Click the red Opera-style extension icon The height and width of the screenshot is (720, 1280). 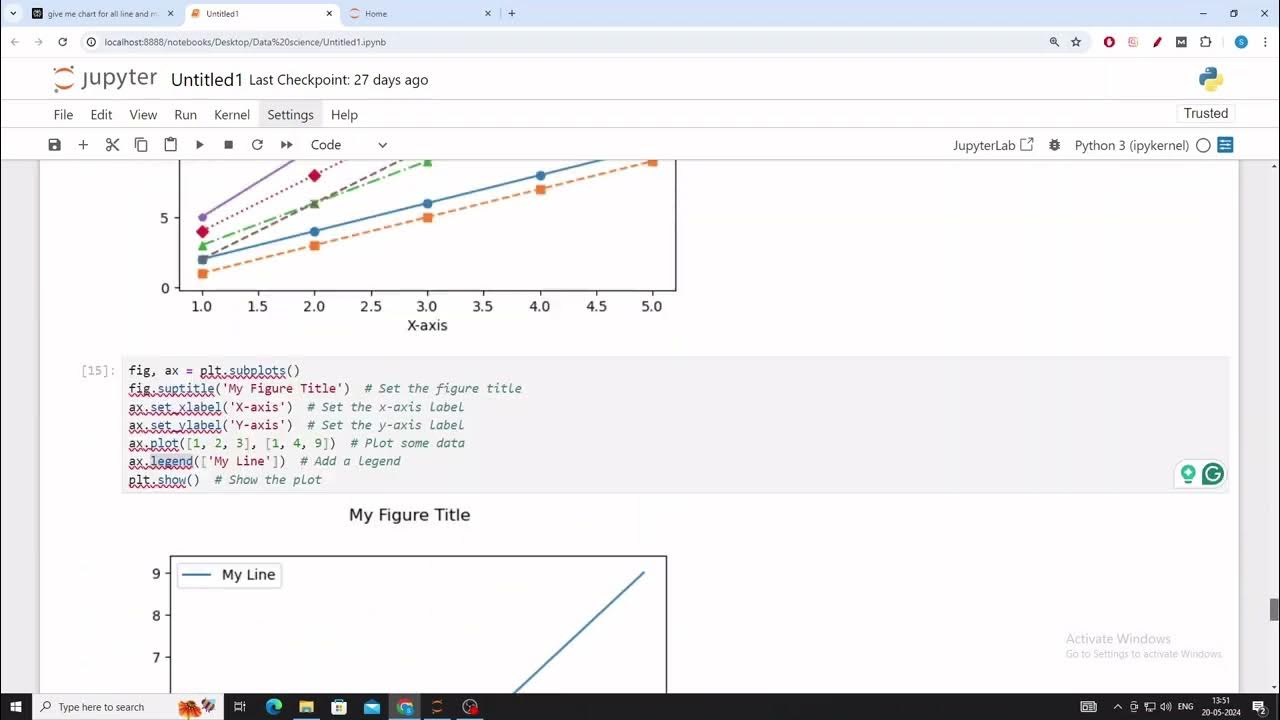(1109, 42)
